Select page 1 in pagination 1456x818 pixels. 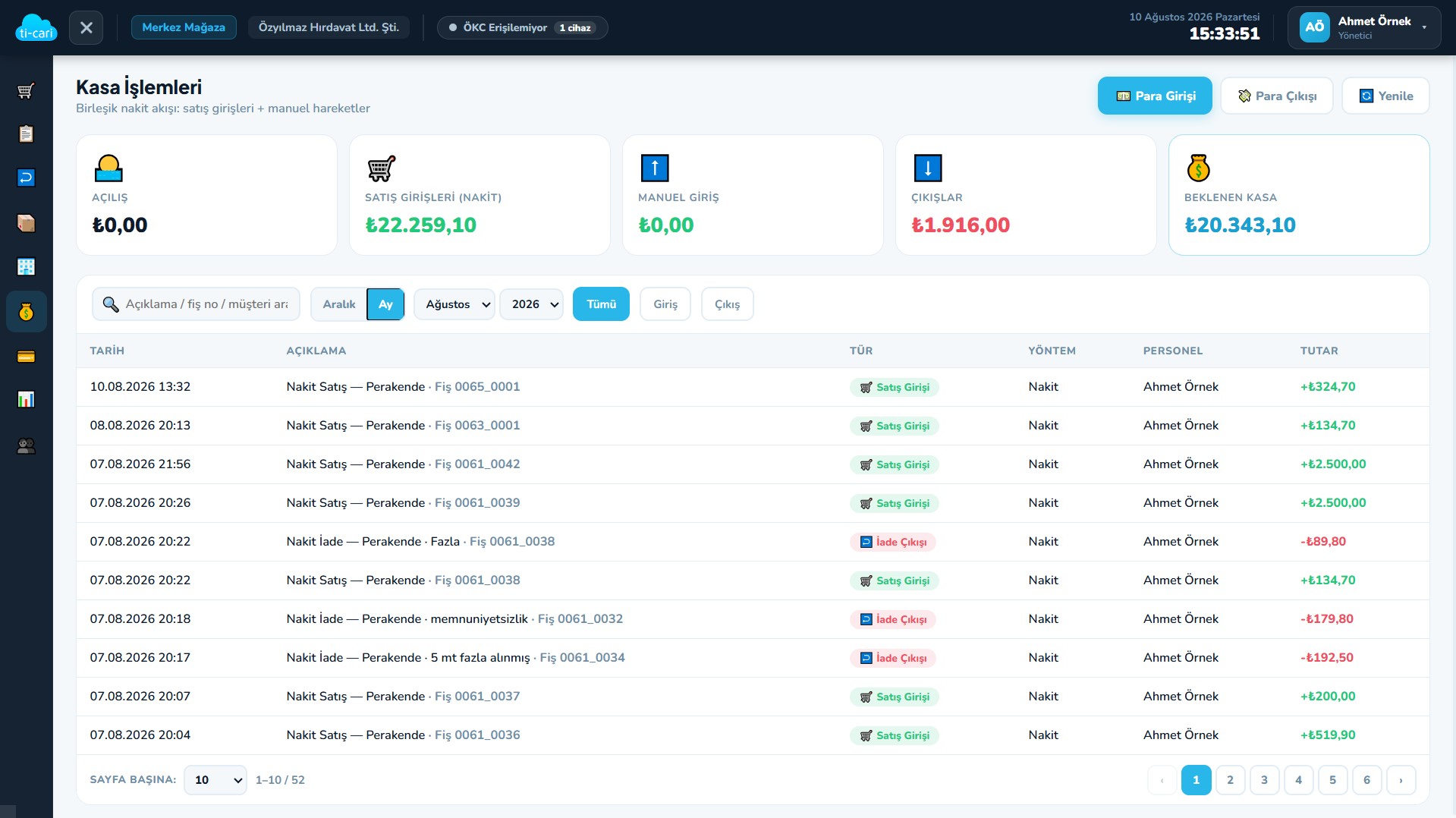point(1196,780)
